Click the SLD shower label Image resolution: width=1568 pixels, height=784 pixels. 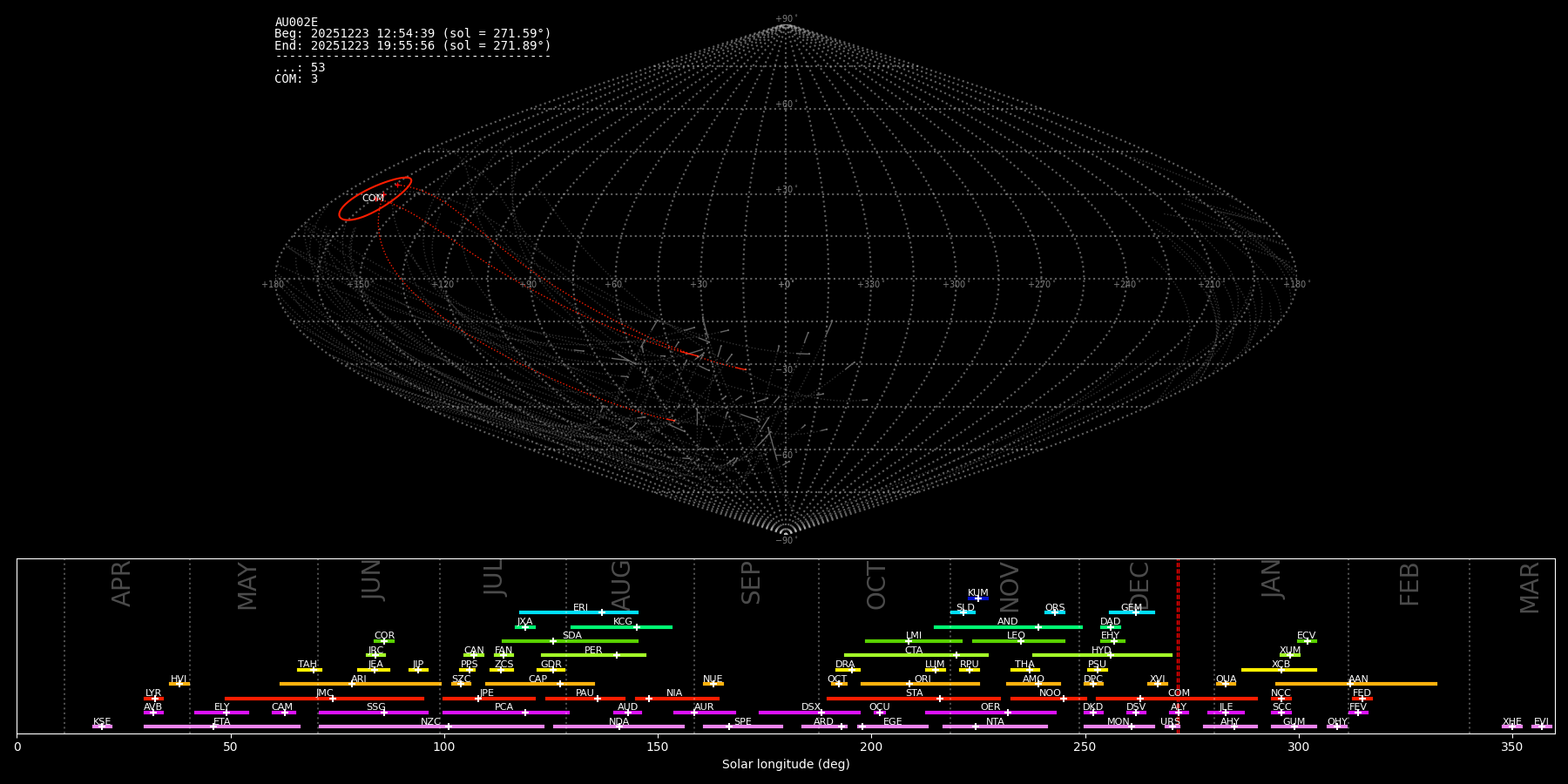[965, 608]
